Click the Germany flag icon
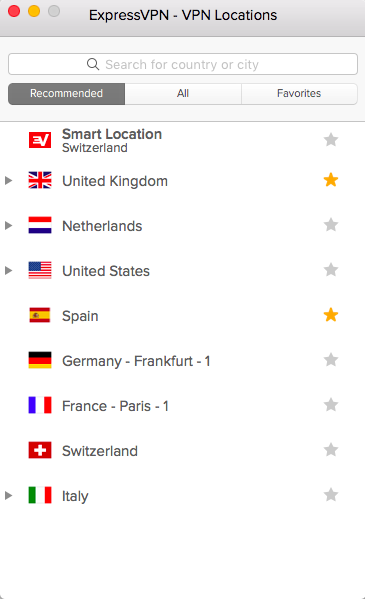This screenshot has width=365, height=599. (40, 360)
